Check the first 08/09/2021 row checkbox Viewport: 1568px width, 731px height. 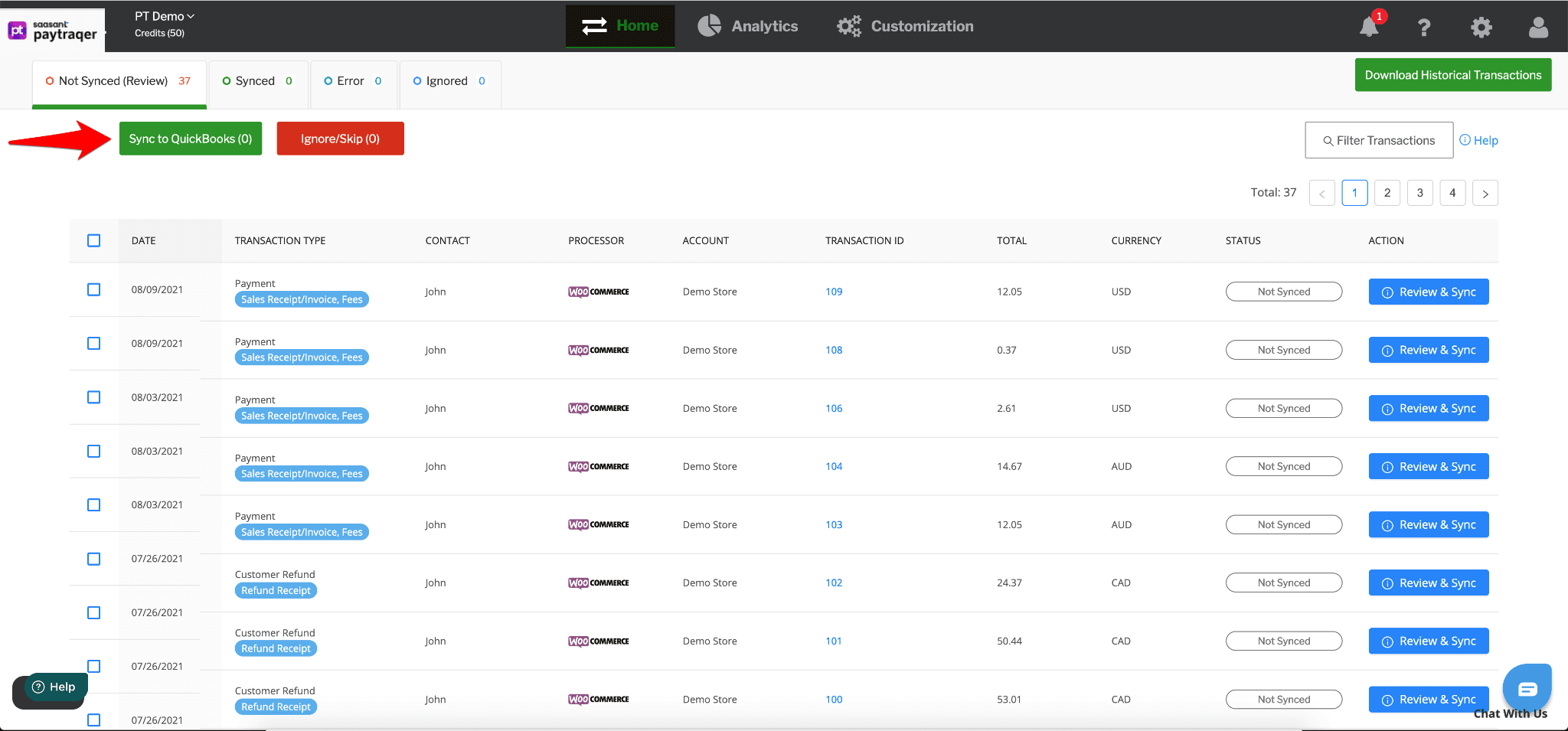coord(93,289)
